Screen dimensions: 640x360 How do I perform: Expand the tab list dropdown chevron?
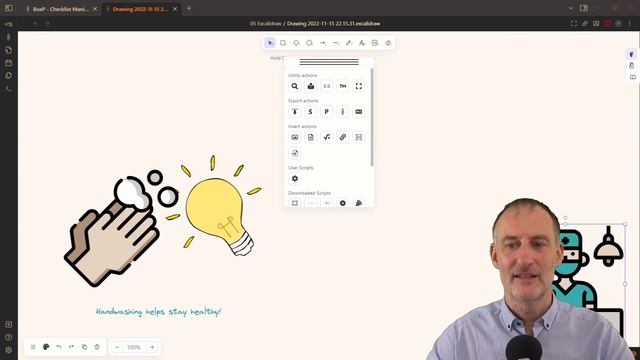pos(571,8)
